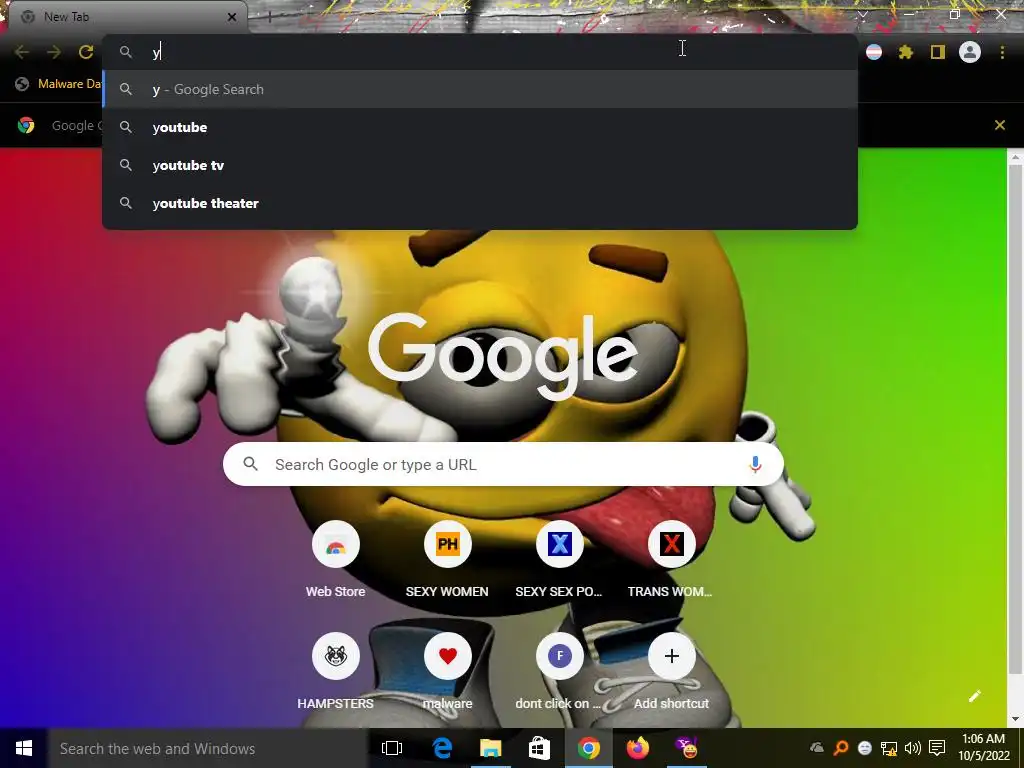Viewport: 1024px width, 768px height.
Task: Open the profile avatar icon
Action: (970, 52)
